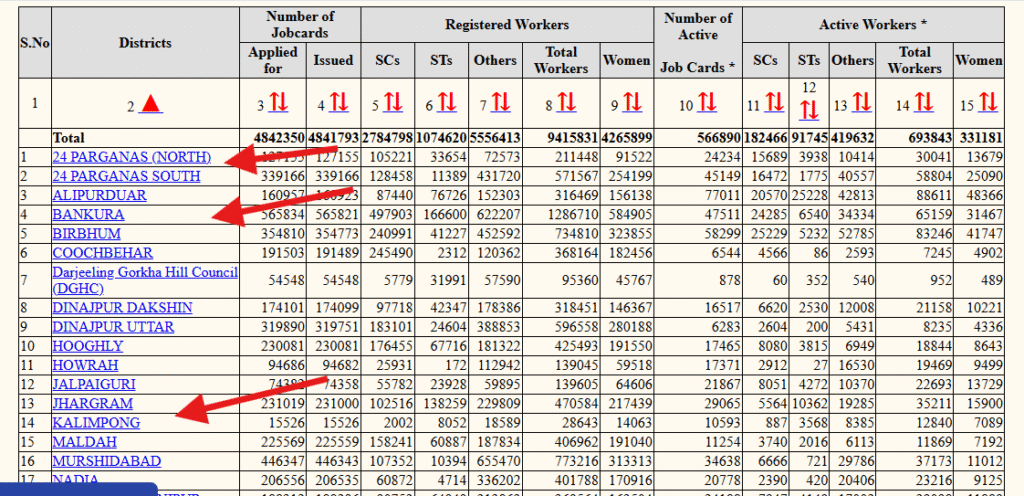Open the KALIMPONG district link
1024x496 pixels.
pyautogui.click(x=96, y=423)
